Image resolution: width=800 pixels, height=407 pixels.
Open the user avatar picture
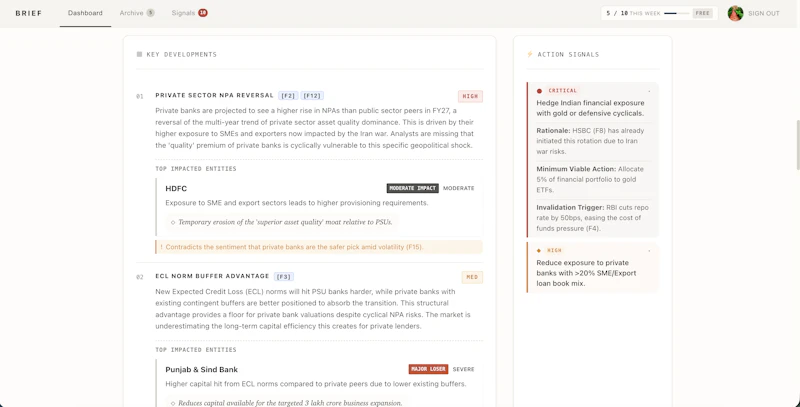[x=735, y=13]
